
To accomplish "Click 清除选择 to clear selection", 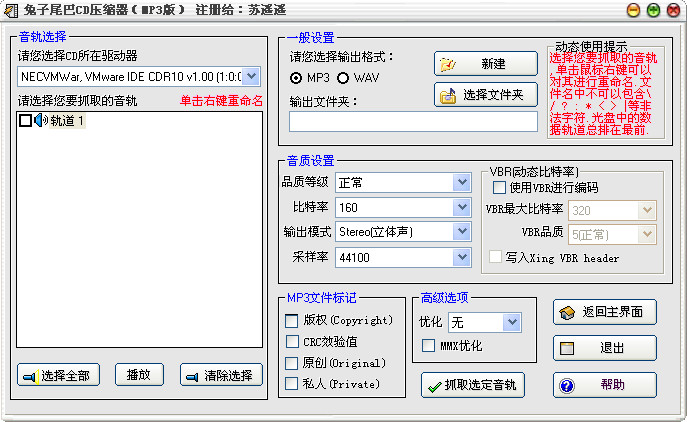I will [221, 375].
